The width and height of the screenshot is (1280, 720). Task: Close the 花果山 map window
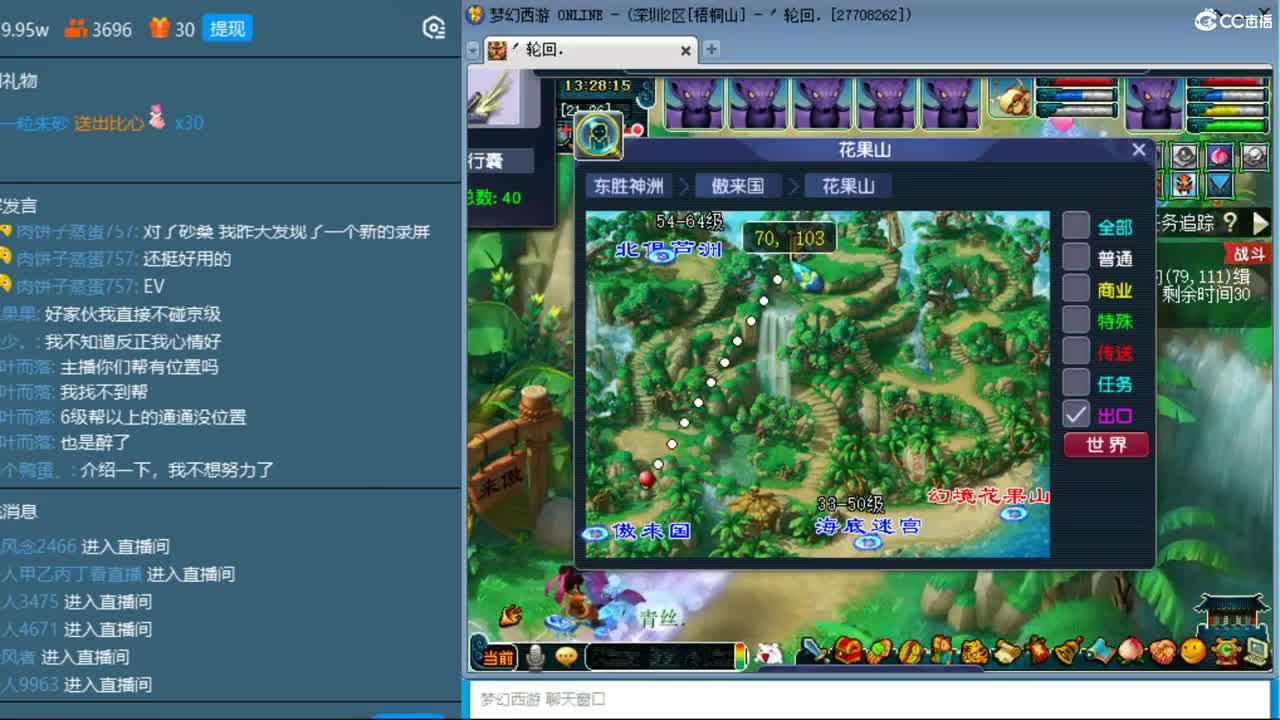coord(1139,149)
